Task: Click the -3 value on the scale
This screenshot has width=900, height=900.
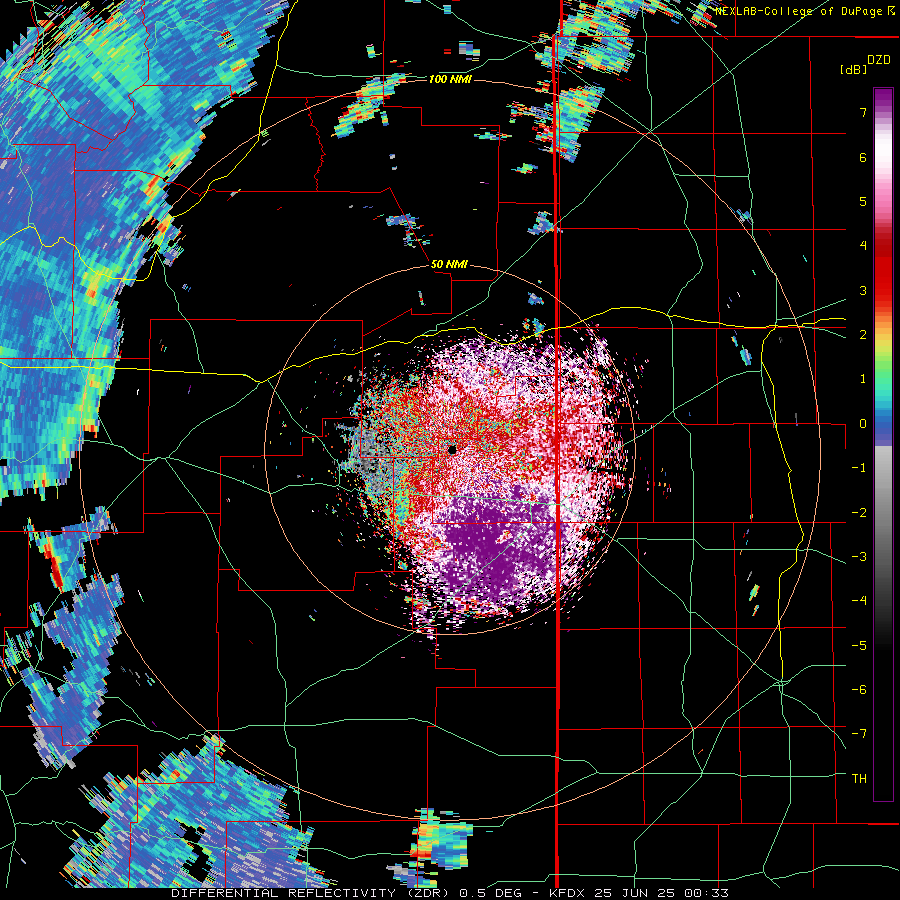Action: (859, 557)
